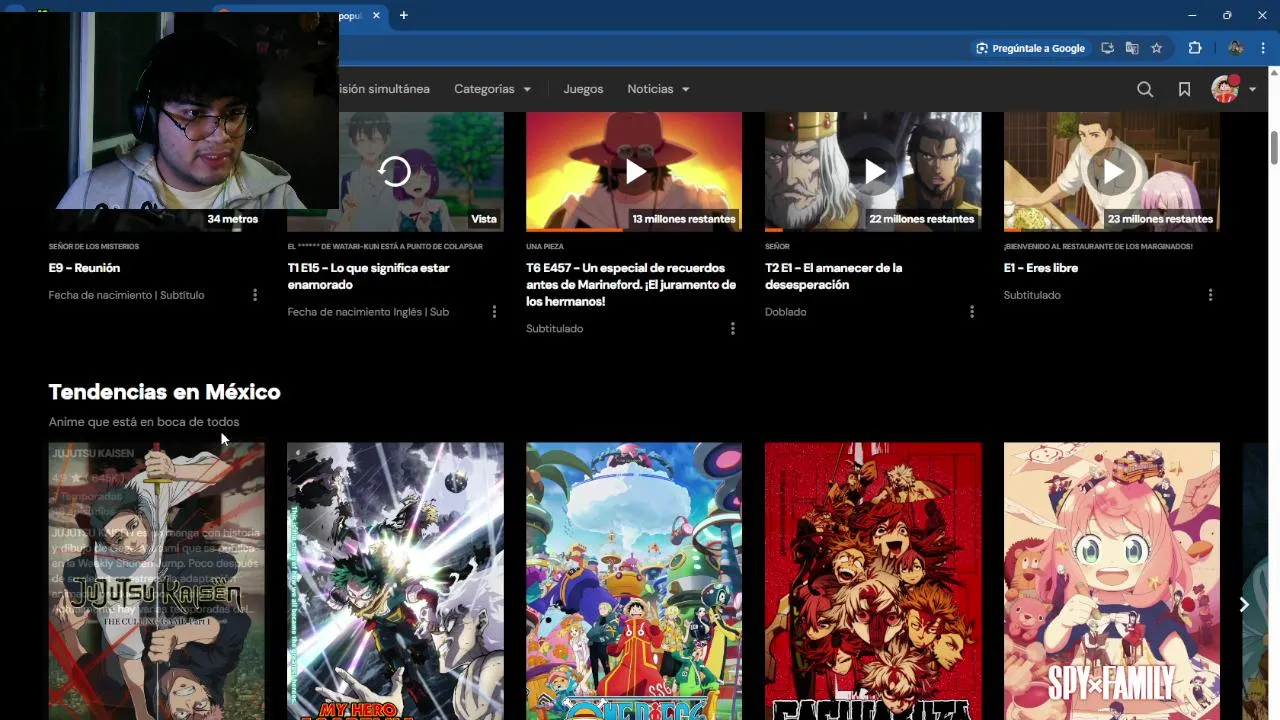Play the One Piece E457 episode

634,172
